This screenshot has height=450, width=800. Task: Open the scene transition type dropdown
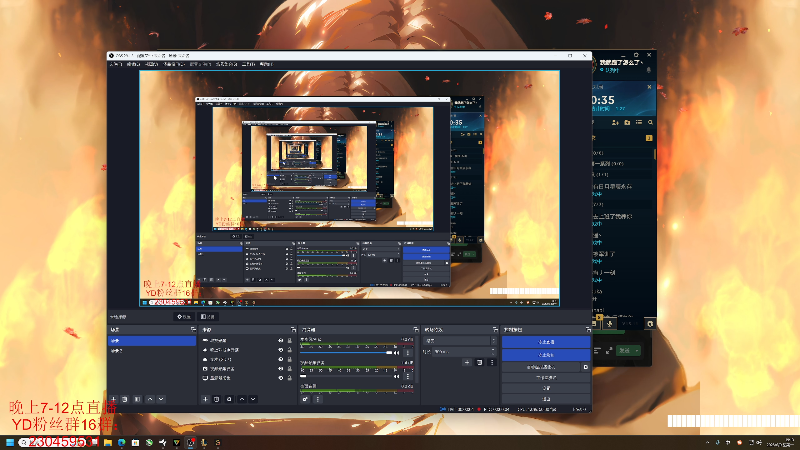coord(461,340)
